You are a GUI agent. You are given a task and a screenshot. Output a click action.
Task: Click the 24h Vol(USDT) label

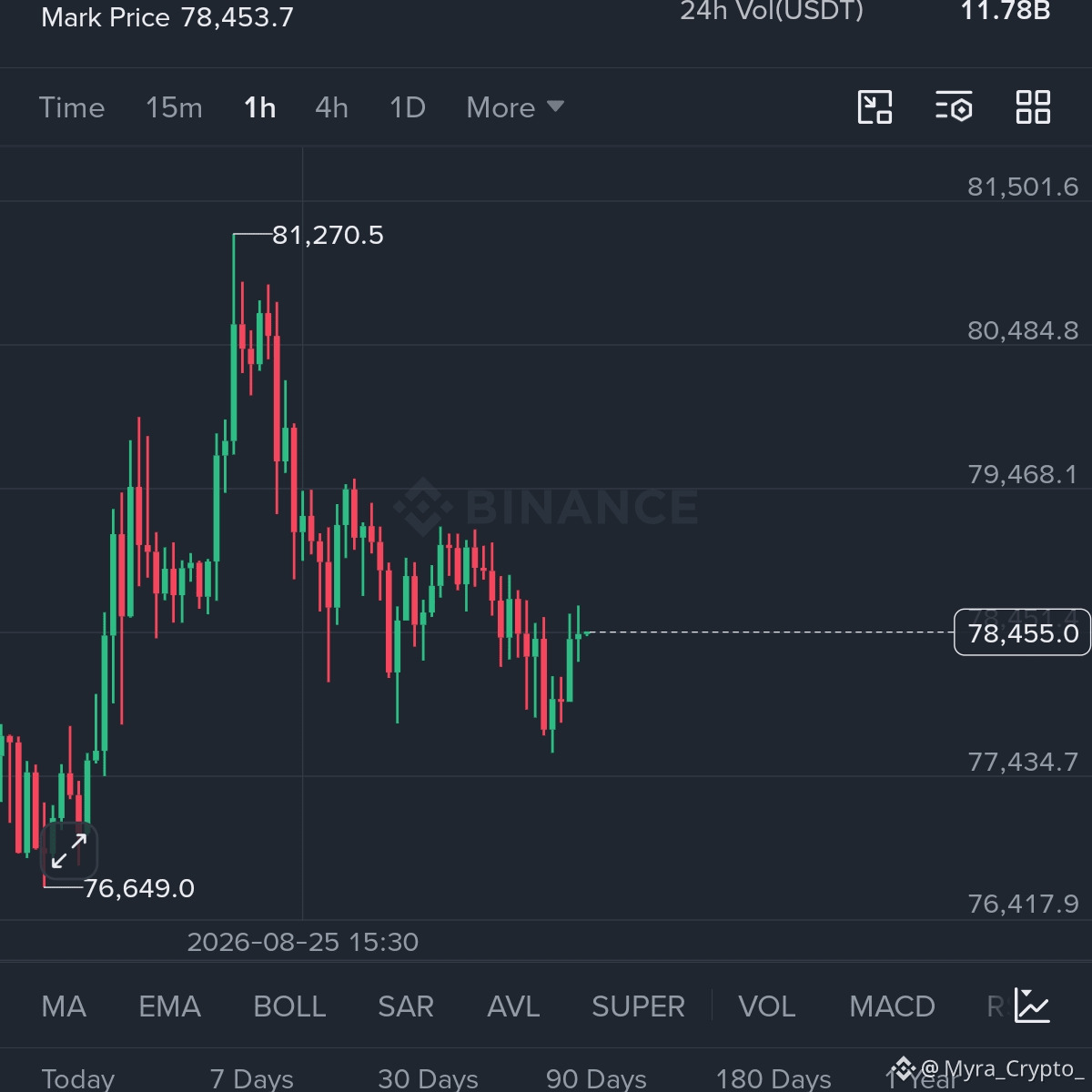point(772,12)
